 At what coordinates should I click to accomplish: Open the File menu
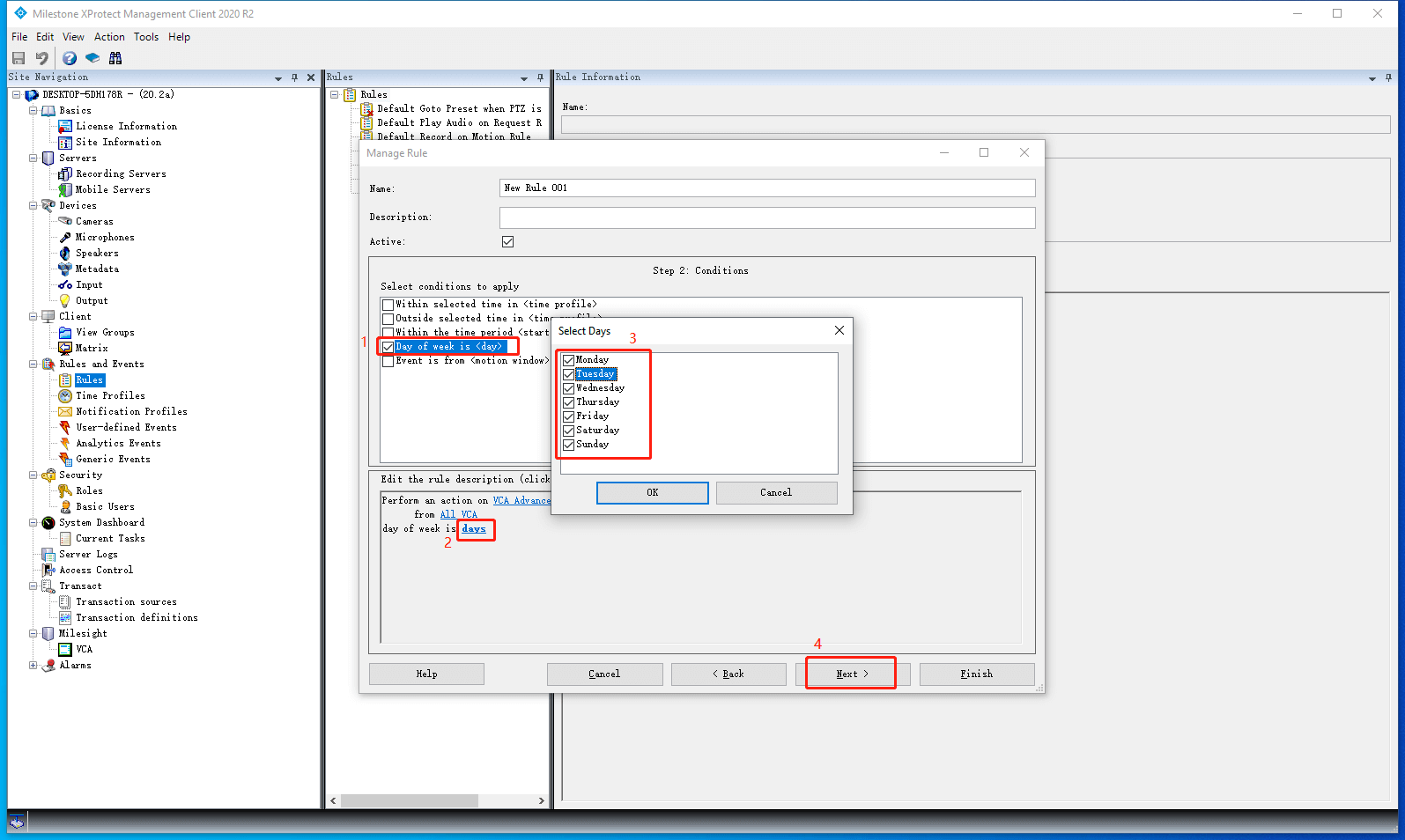click(x=19, y=37)
